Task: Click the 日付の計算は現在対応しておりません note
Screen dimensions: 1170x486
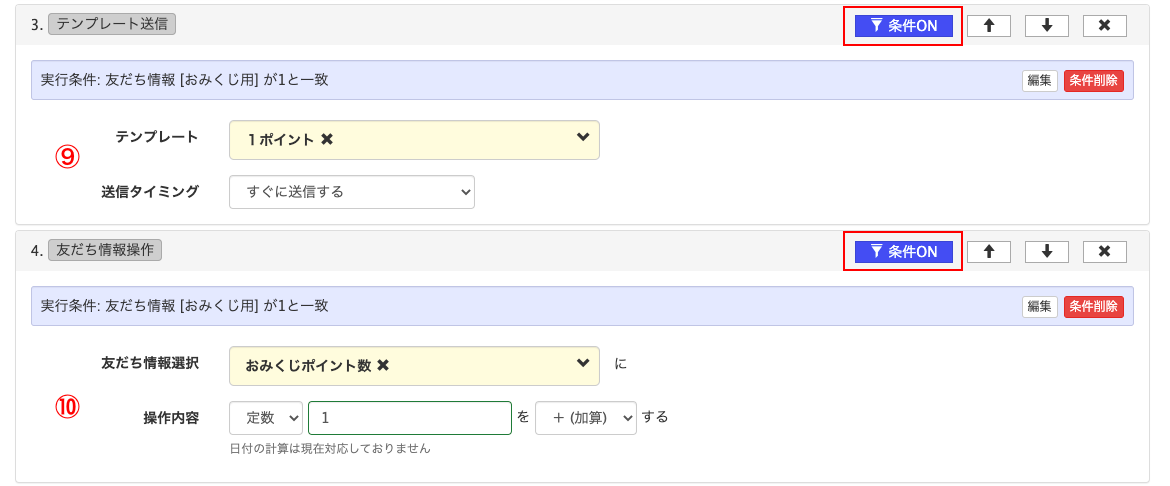Action: (330, 449)
